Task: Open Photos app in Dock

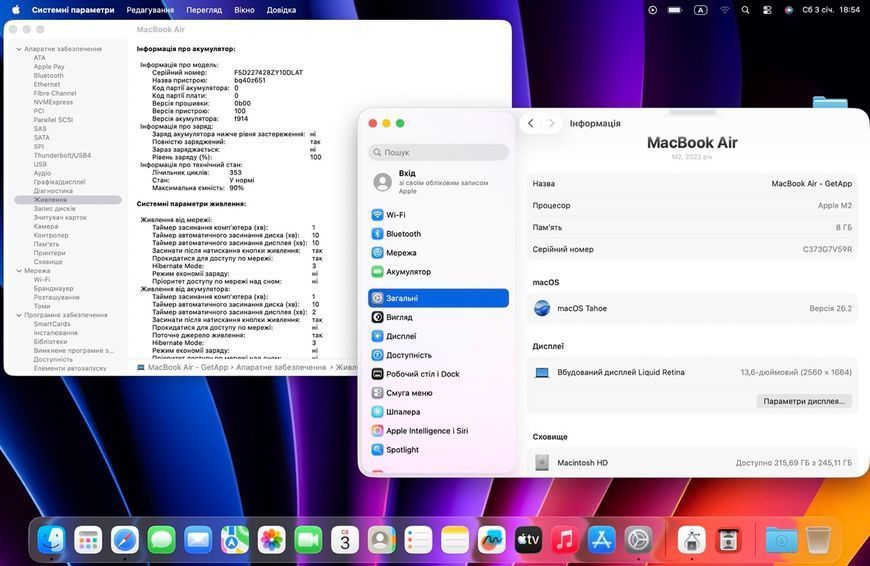Action: coord(271,539)
